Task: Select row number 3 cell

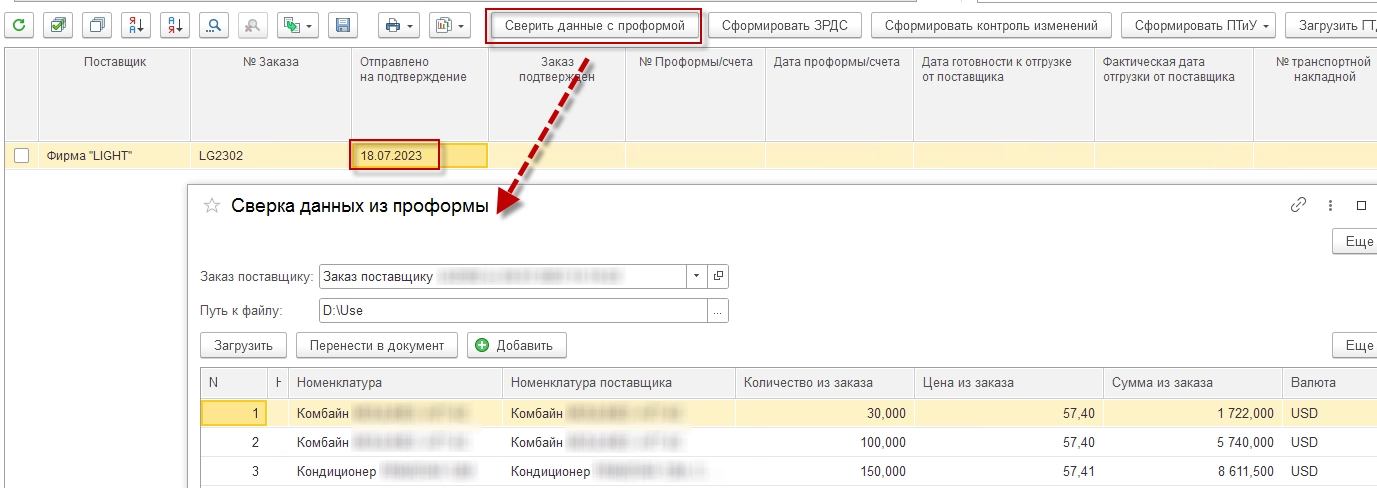Action: pyautogui.click(x=234, y=471)
